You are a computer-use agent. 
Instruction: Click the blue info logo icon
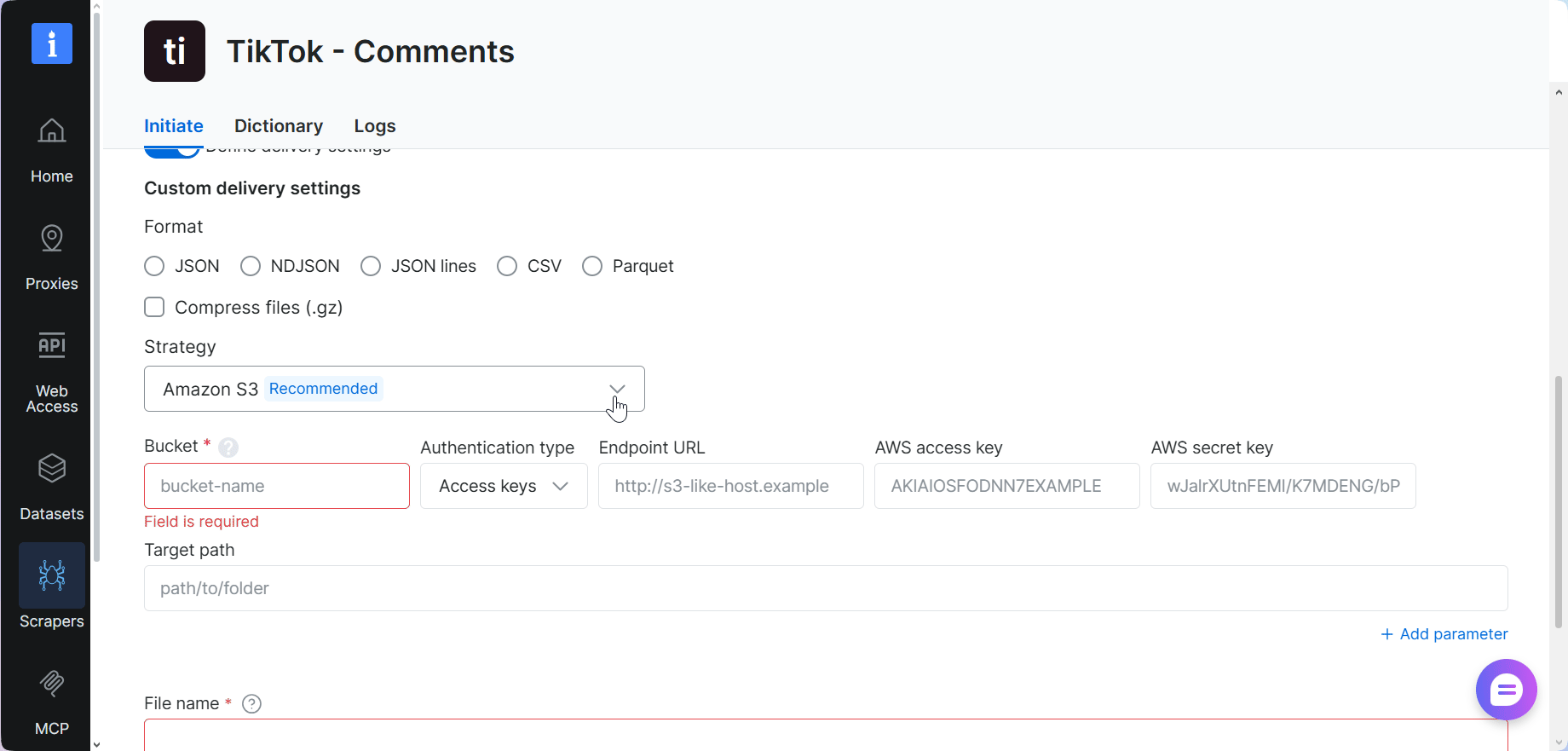(x=52, y=43)
